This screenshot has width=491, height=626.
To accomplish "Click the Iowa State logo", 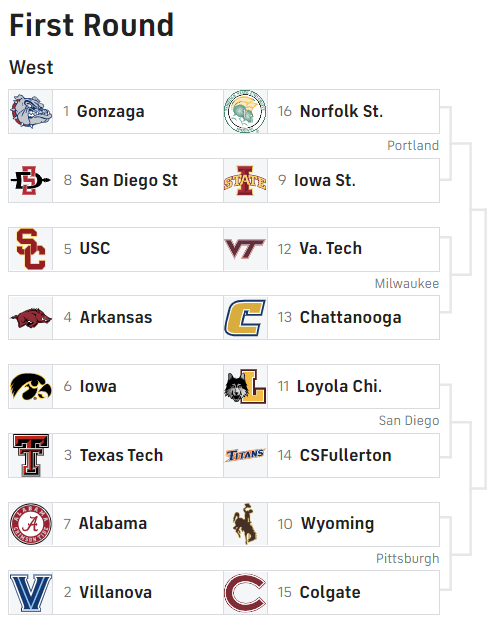I will [245, 180].
